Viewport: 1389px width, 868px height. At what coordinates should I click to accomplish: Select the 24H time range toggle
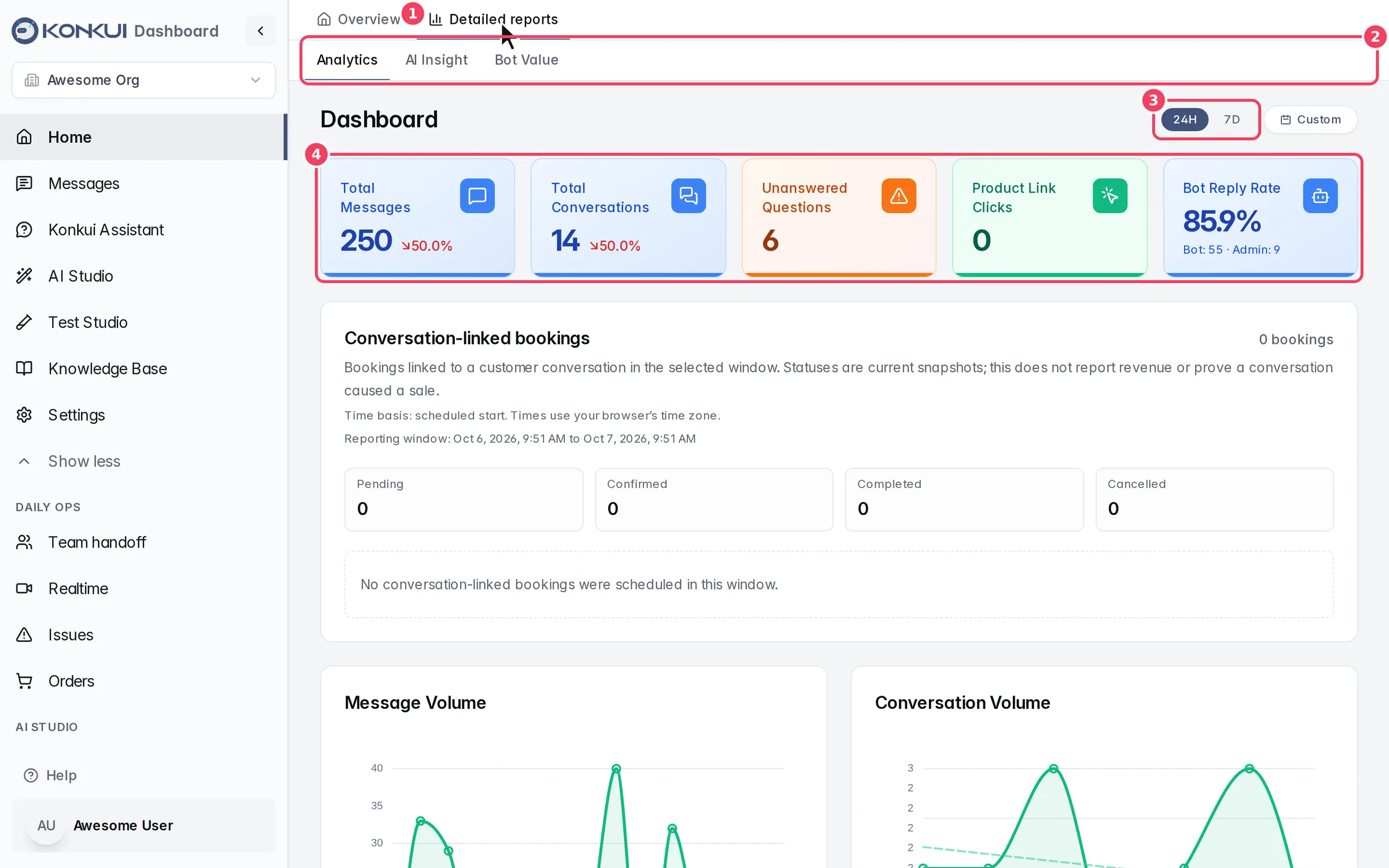coord(1185,119)
